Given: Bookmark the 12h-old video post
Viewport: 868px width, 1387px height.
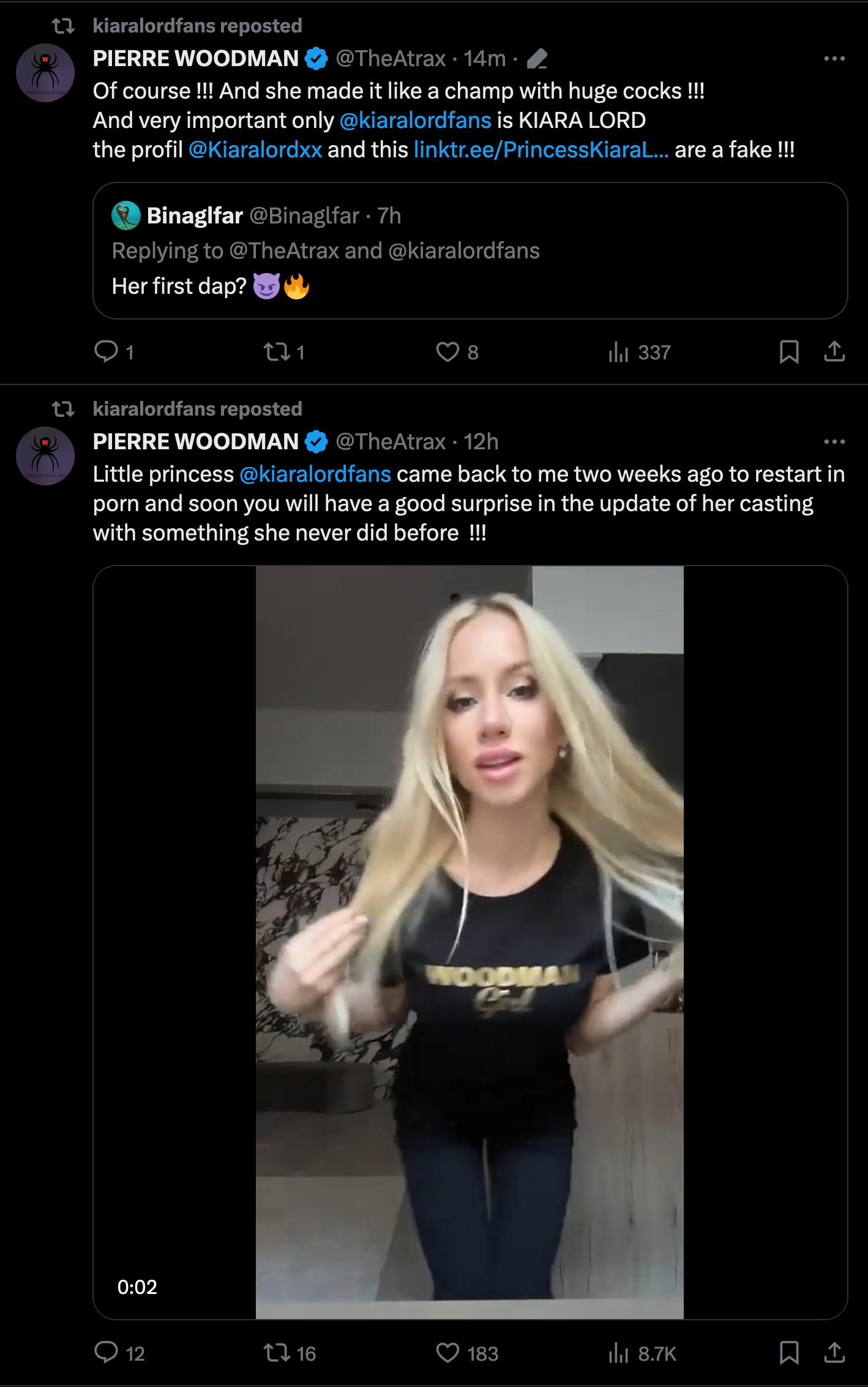Looking at the screenshot, I should (x=789, y=1353).
